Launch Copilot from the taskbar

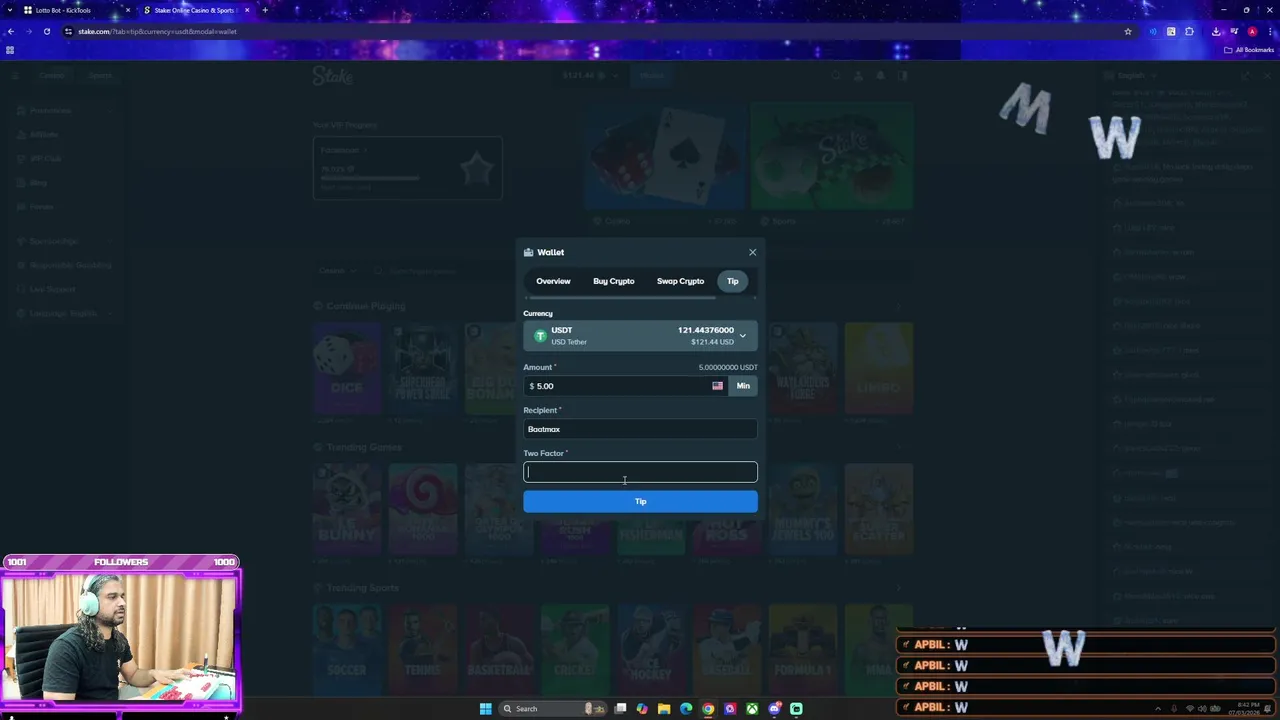tap(642, 709)
